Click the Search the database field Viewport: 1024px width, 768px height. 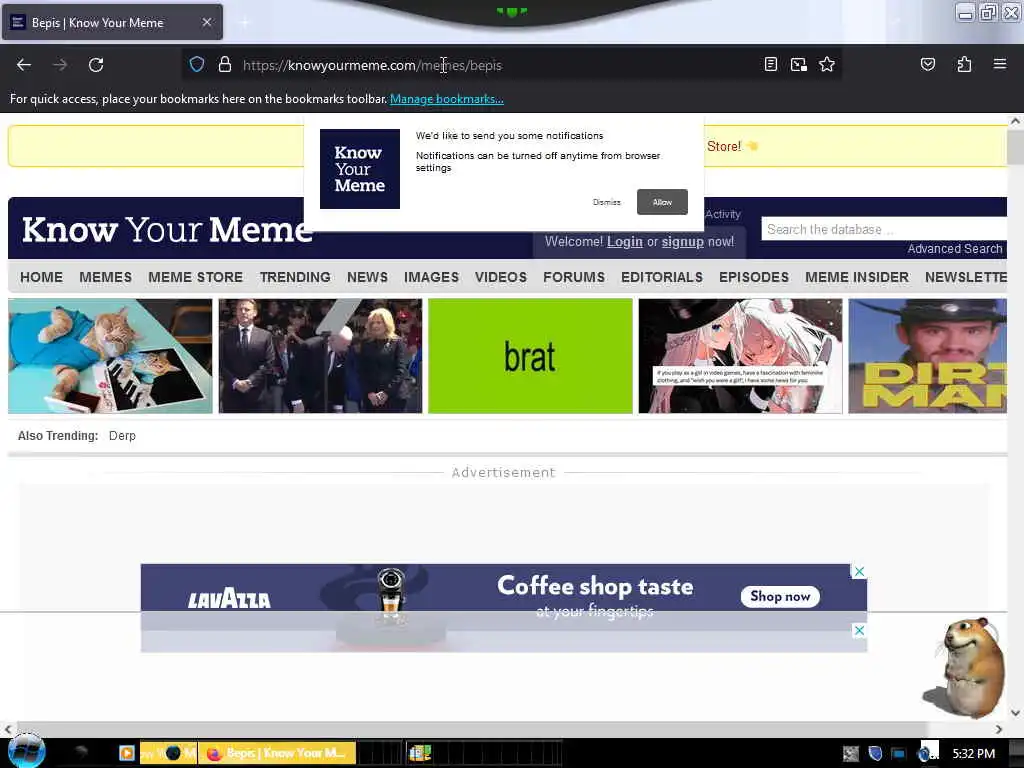click(884, 229)
